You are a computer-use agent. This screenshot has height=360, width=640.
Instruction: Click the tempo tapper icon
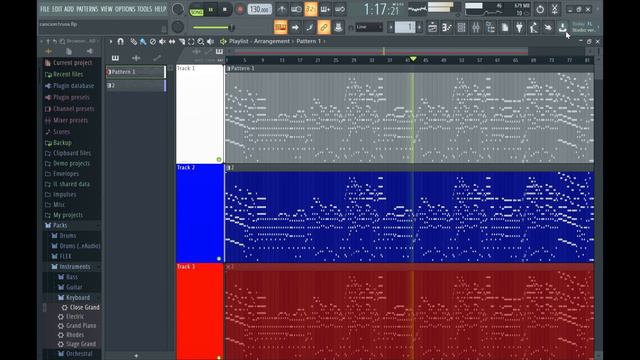coord(533,27)
